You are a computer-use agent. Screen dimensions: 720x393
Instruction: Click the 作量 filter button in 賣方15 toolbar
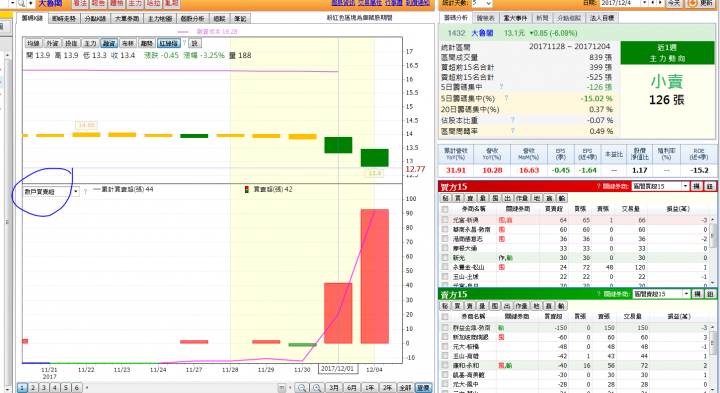tap(522, 306)
